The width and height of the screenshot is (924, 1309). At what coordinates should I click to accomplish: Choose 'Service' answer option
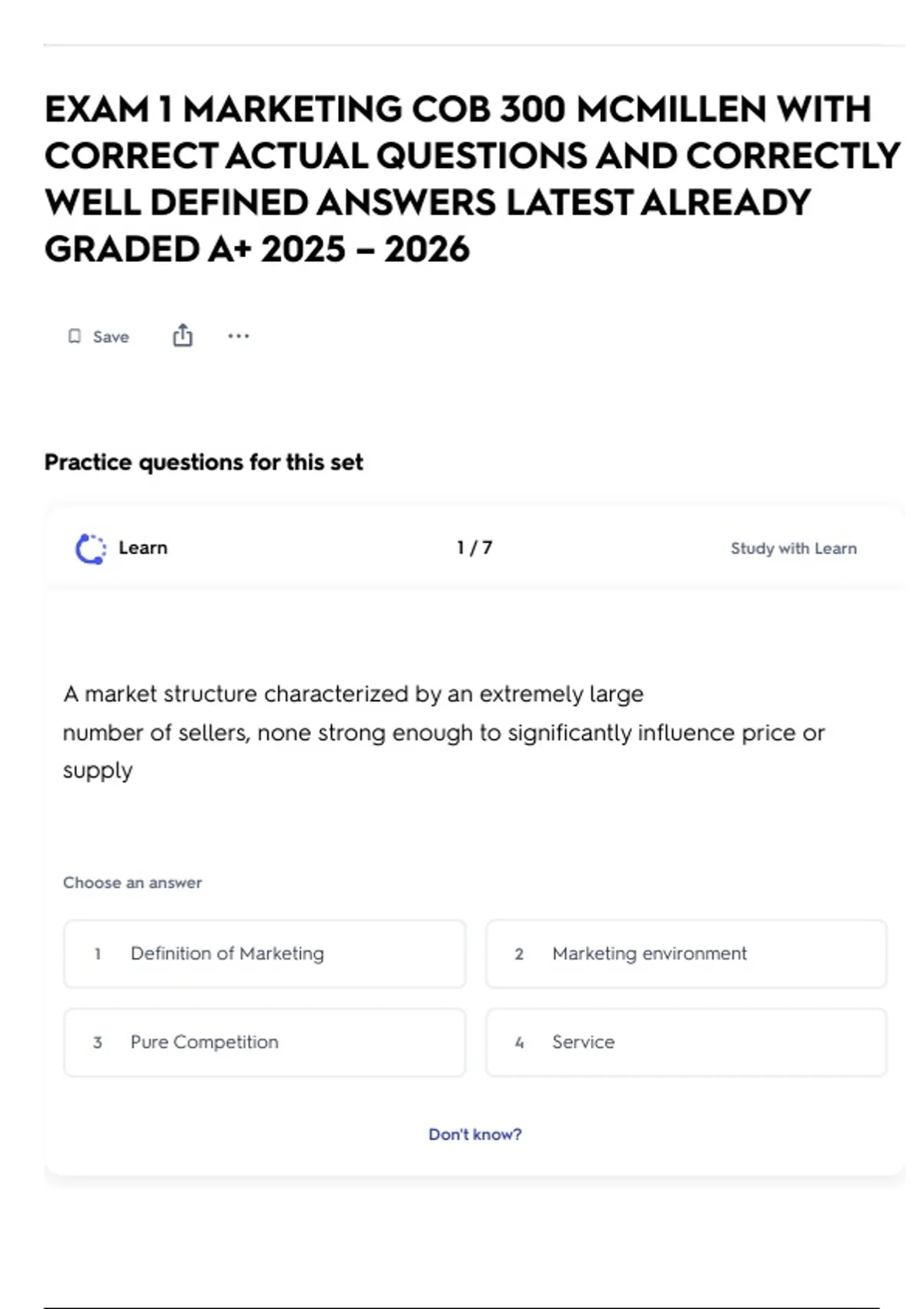[686, 1042]
